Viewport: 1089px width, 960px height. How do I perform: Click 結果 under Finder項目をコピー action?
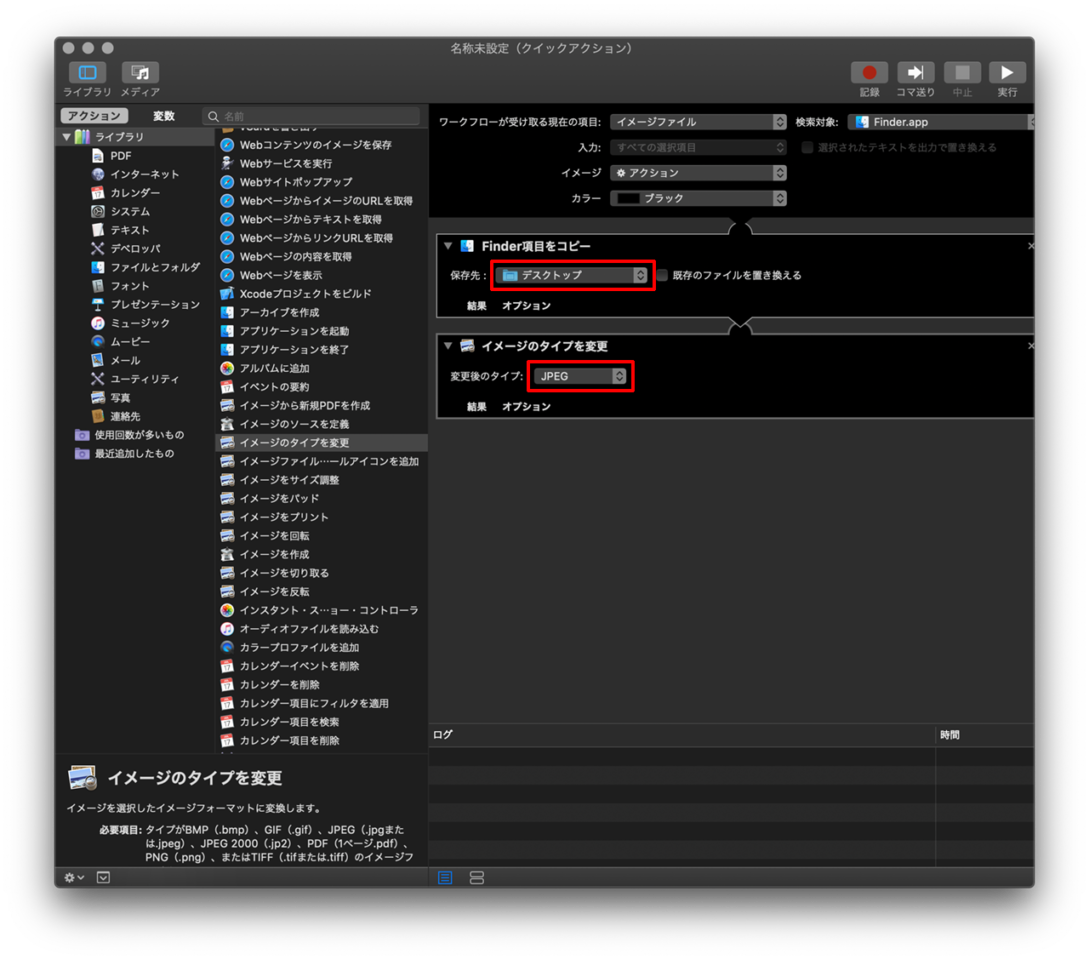pyautogui.click(x=477, y=306)
